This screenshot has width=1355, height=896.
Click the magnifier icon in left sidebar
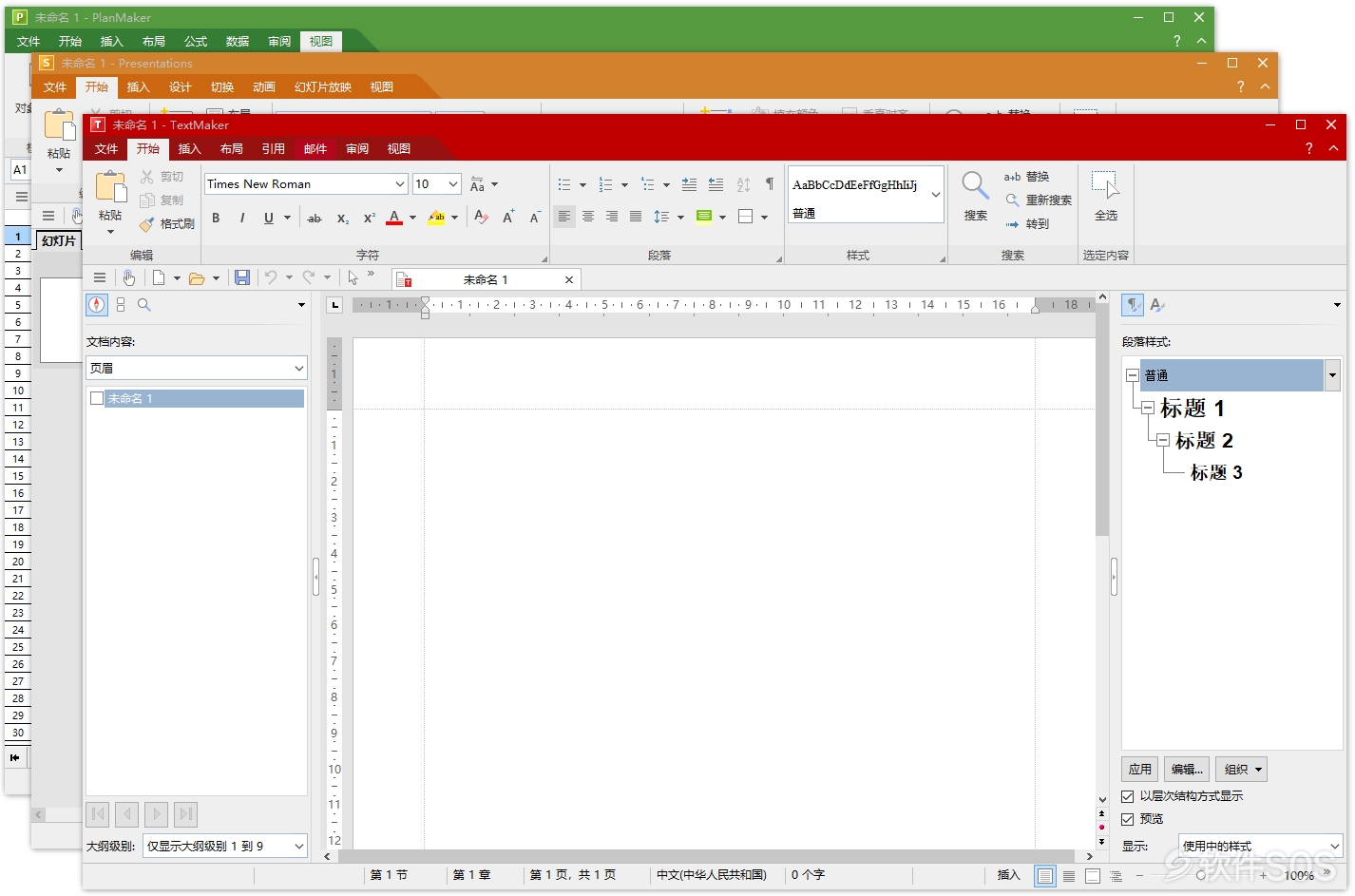pos(144,305)
